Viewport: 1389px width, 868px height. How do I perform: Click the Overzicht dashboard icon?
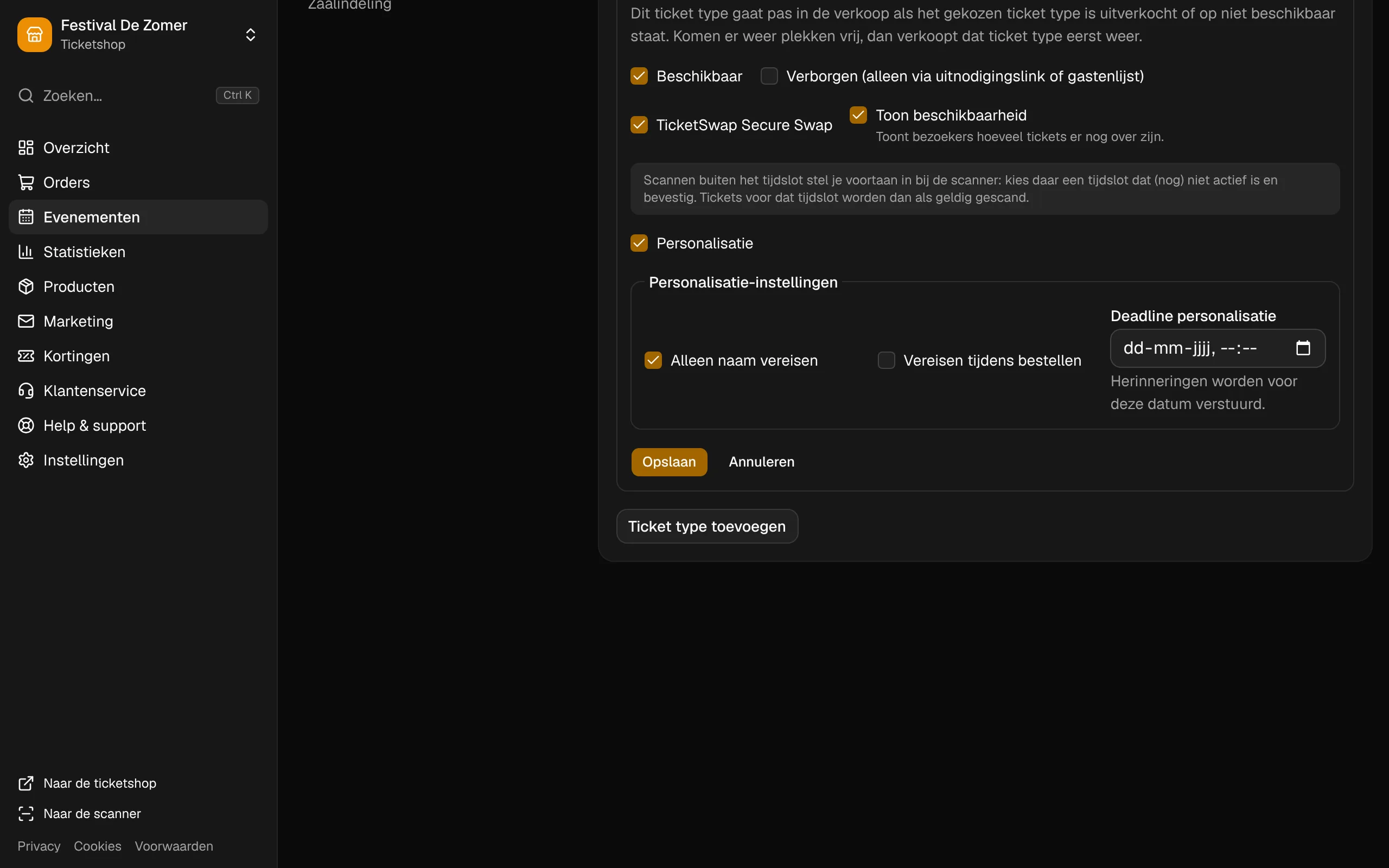point(26,148)
